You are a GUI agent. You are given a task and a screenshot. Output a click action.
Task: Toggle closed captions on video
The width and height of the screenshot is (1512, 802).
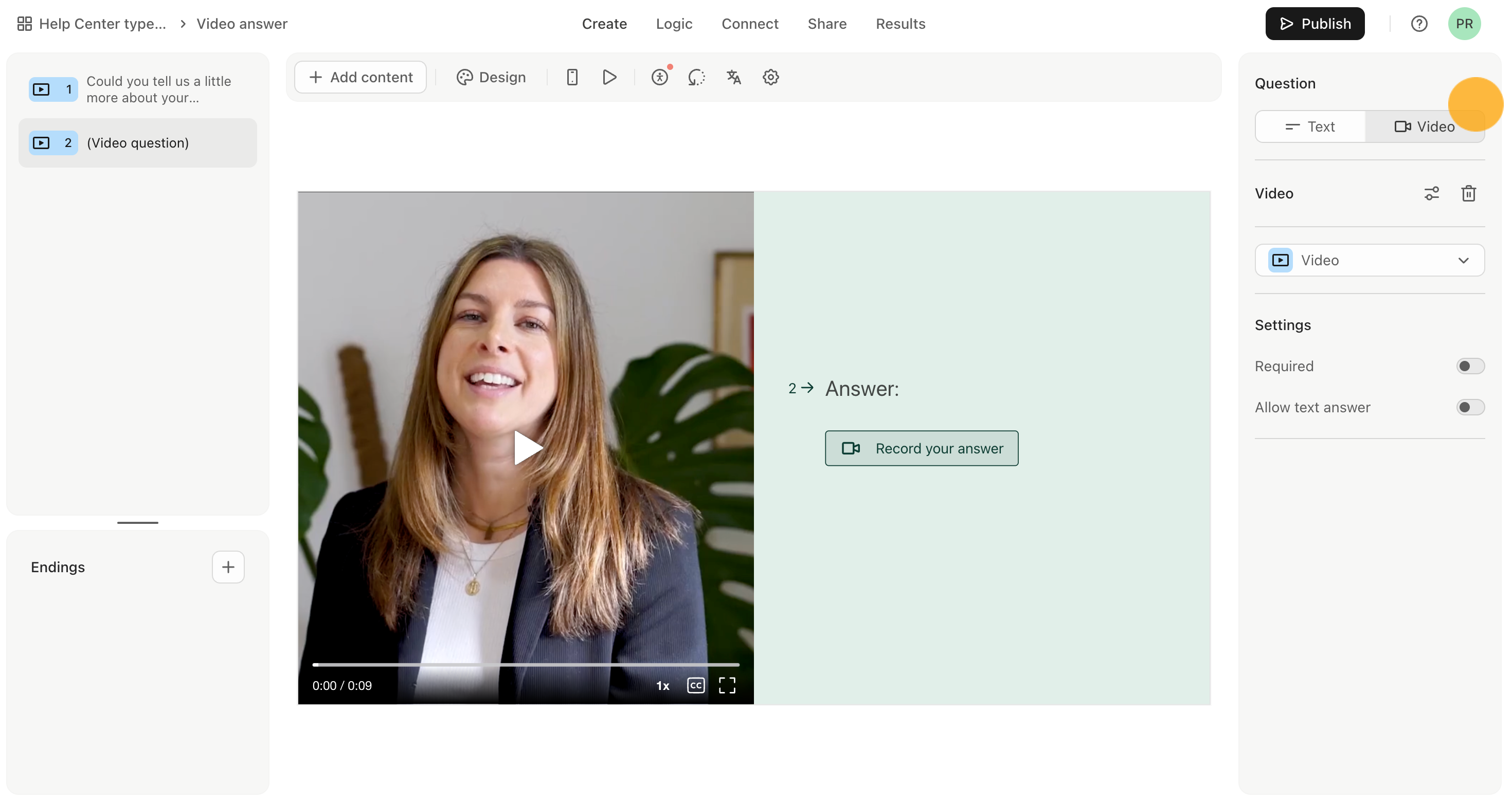(x=695, y=685)
